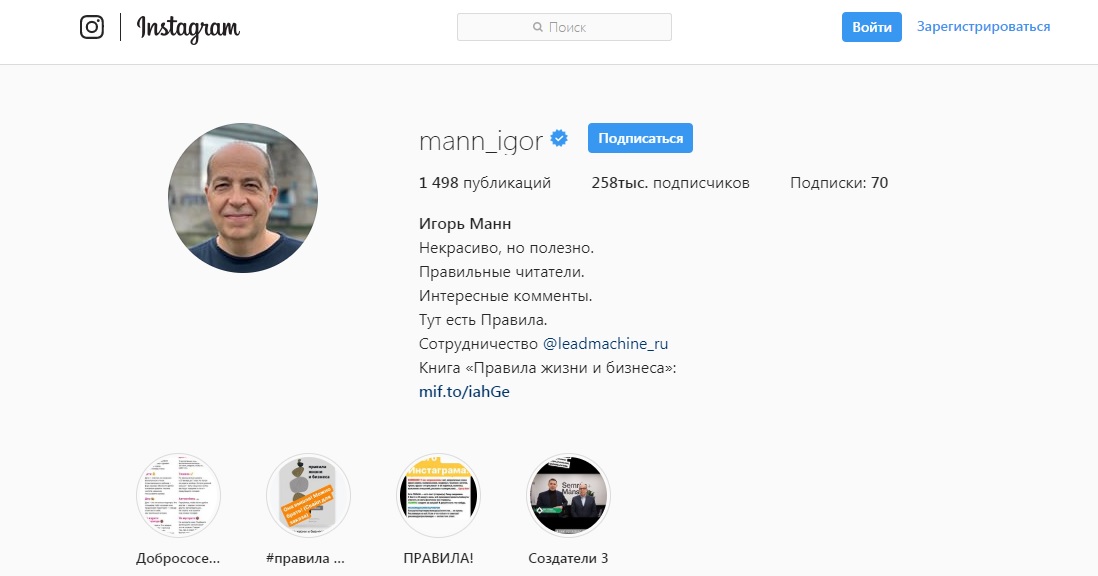
Task: Click the magnifier icon in search box
Action: point(538,27)
